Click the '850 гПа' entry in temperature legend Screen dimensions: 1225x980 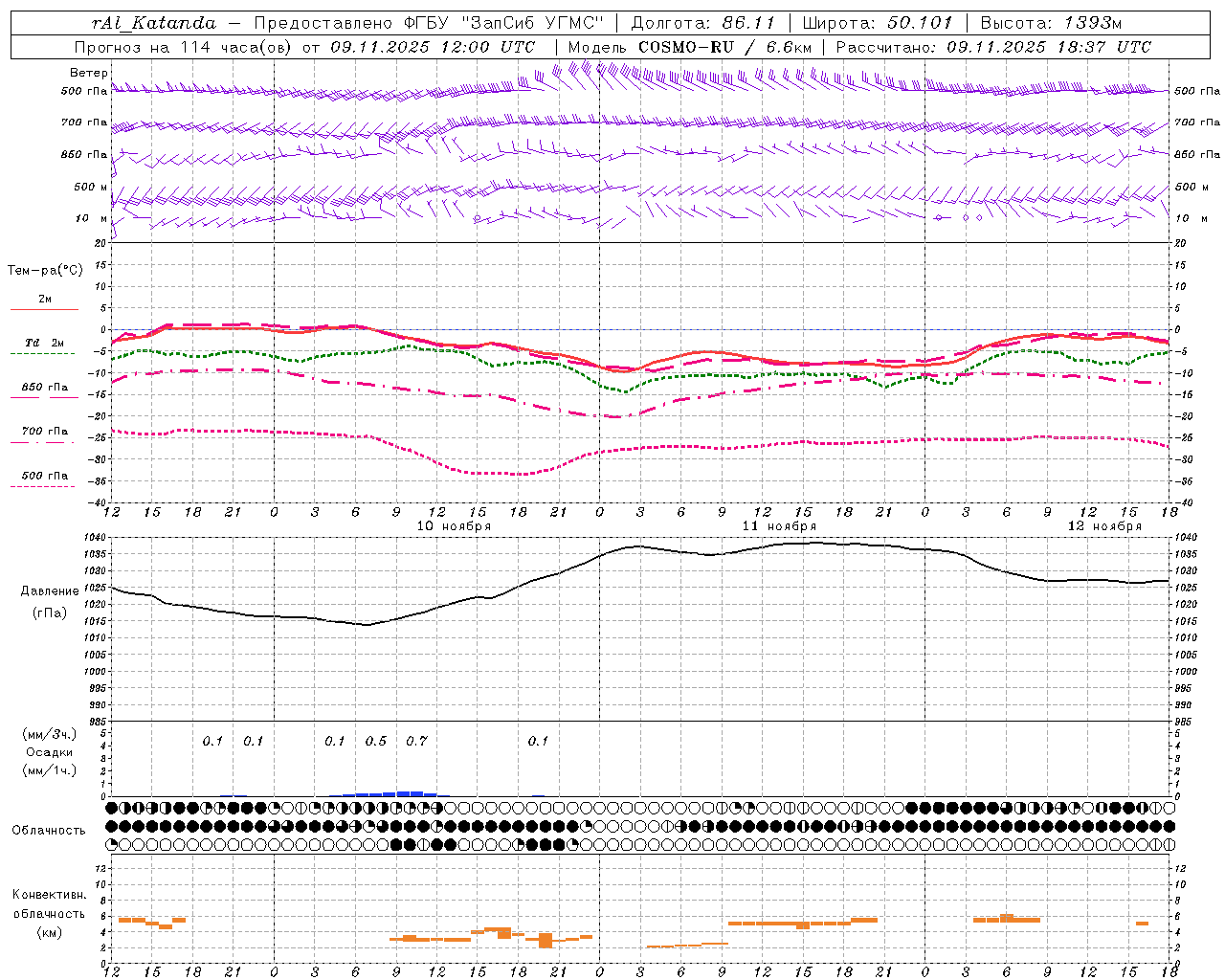pos(45,388)
